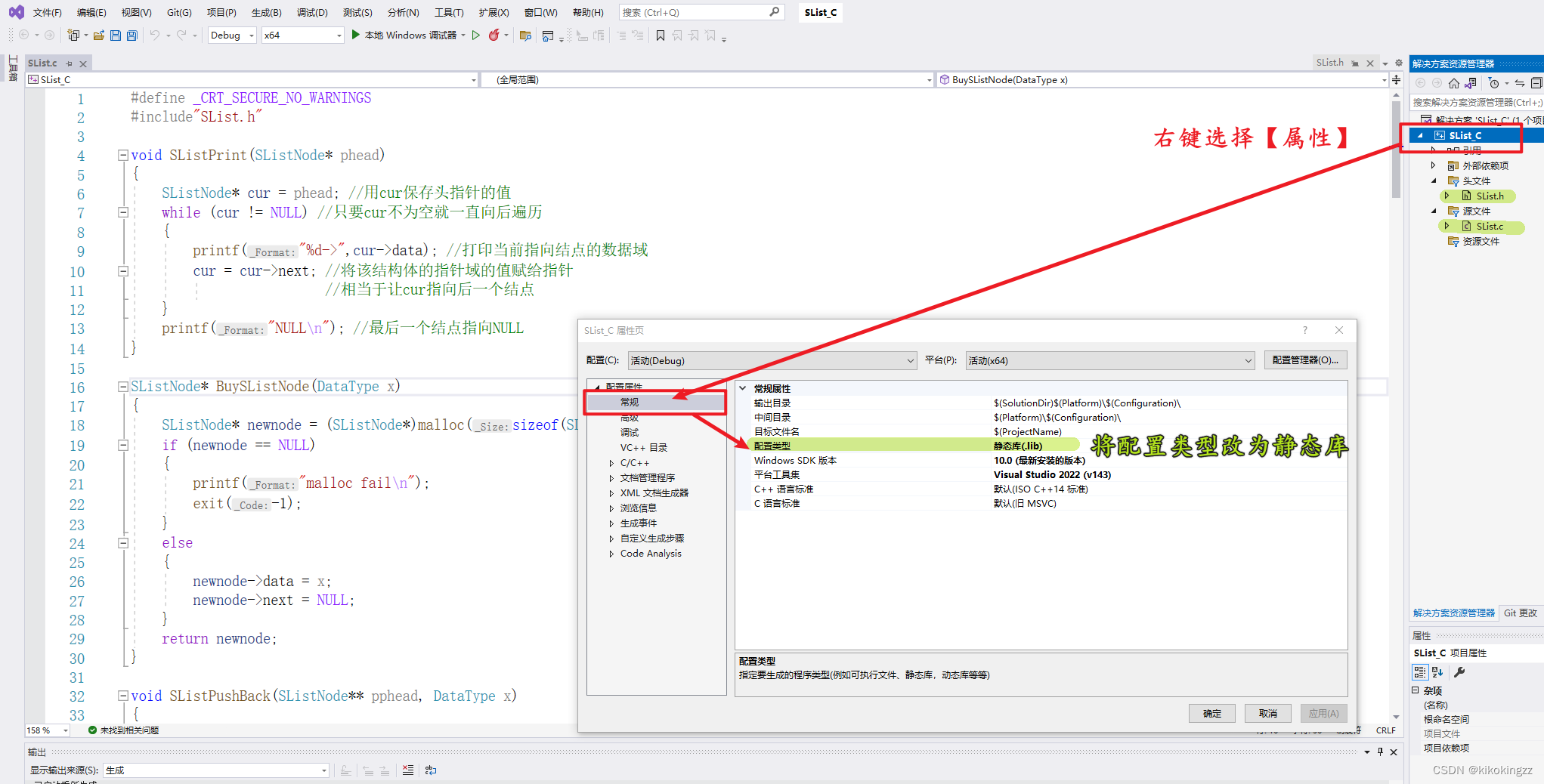The width and height of the screenshot is (1544, 784).
Task: Open the 平台(P) dropdown showing 活动(x64)
Action: point(1110,360)
